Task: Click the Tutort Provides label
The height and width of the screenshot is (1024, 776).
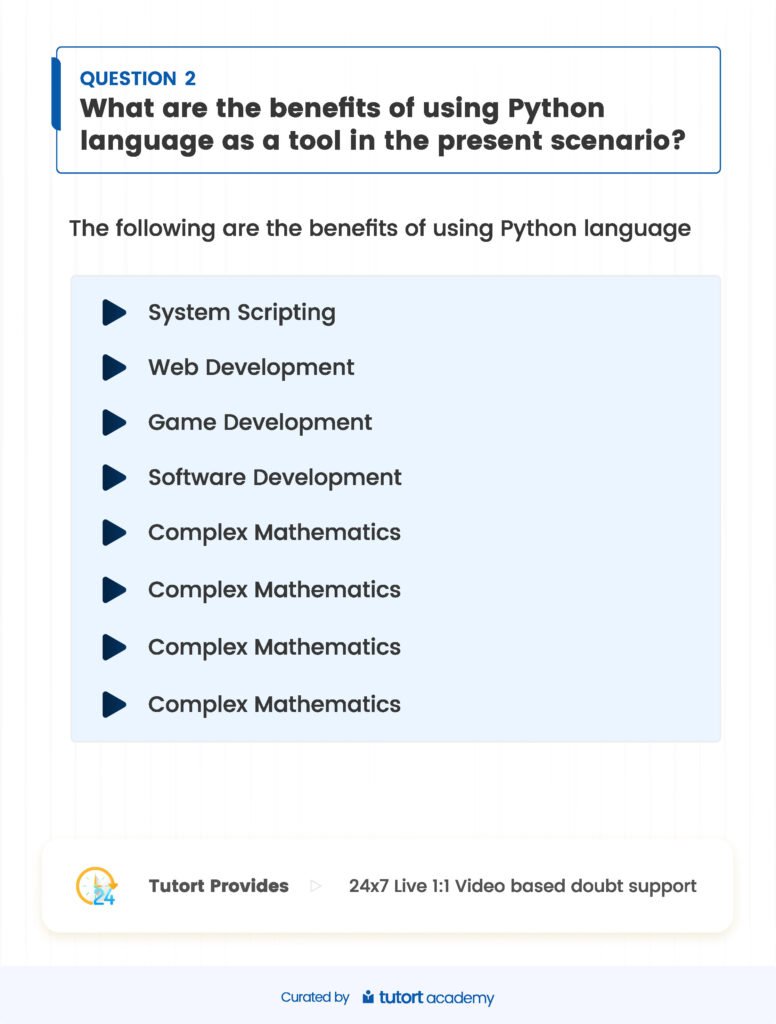Action: pyautogui.click(x=218, y=886)
